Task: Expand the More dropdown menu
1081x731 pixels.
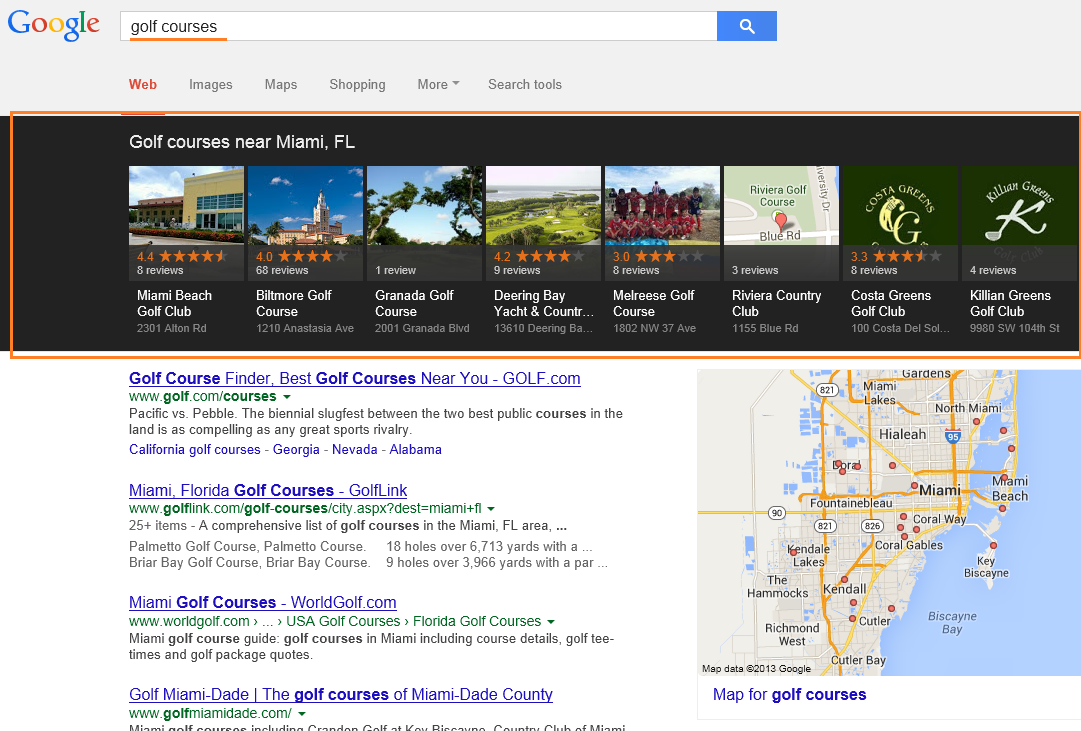Action: click(438, 84)
